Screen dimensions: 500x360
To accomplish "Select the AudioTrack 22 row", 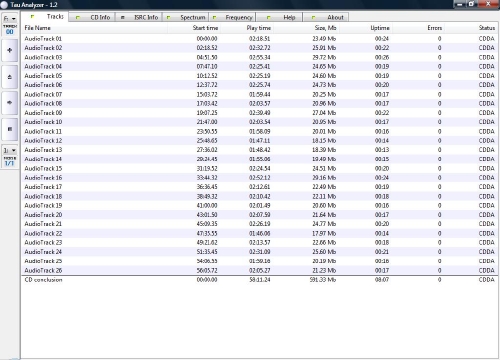I will pyautogui.click(x=260, y=233).
